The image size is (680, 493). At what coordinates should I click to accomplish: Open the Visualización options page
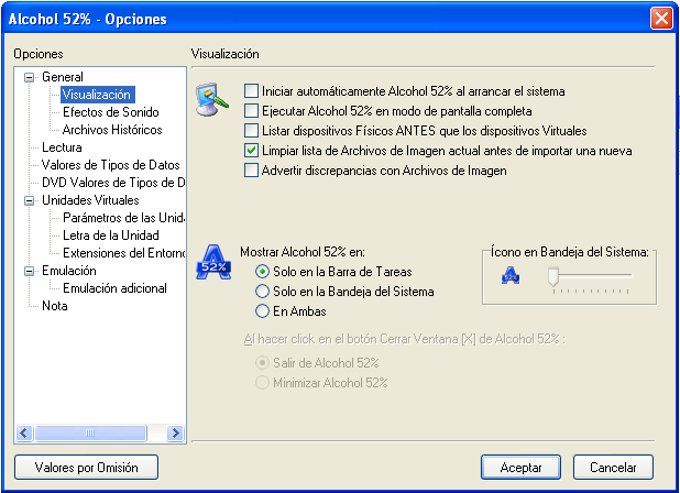(97, 95)
